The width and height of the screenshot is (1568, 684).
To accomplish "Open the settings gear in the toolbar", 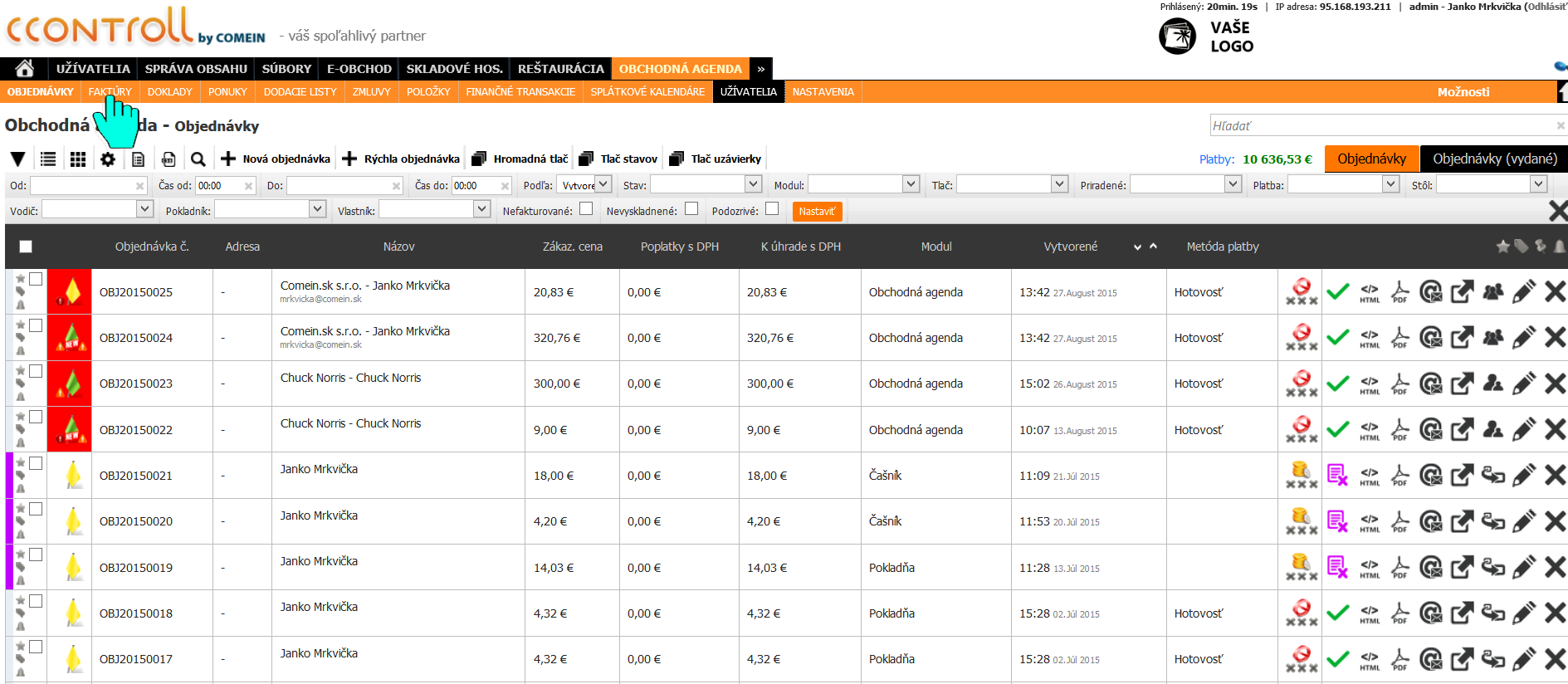I will coord(108,159).
